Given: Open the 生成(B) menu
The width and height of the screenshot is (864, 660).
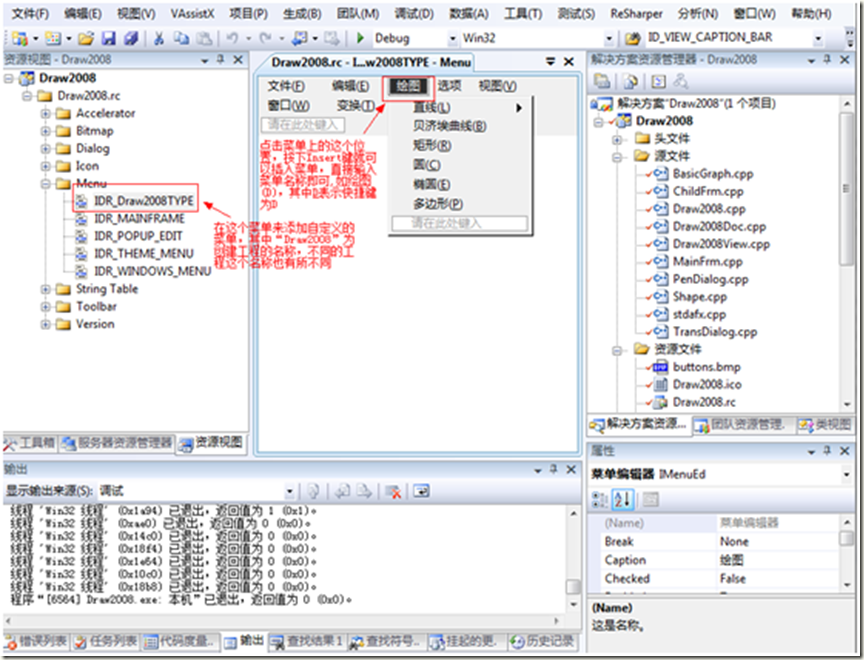Looking at the screenshot, I should tap(302, 14).
